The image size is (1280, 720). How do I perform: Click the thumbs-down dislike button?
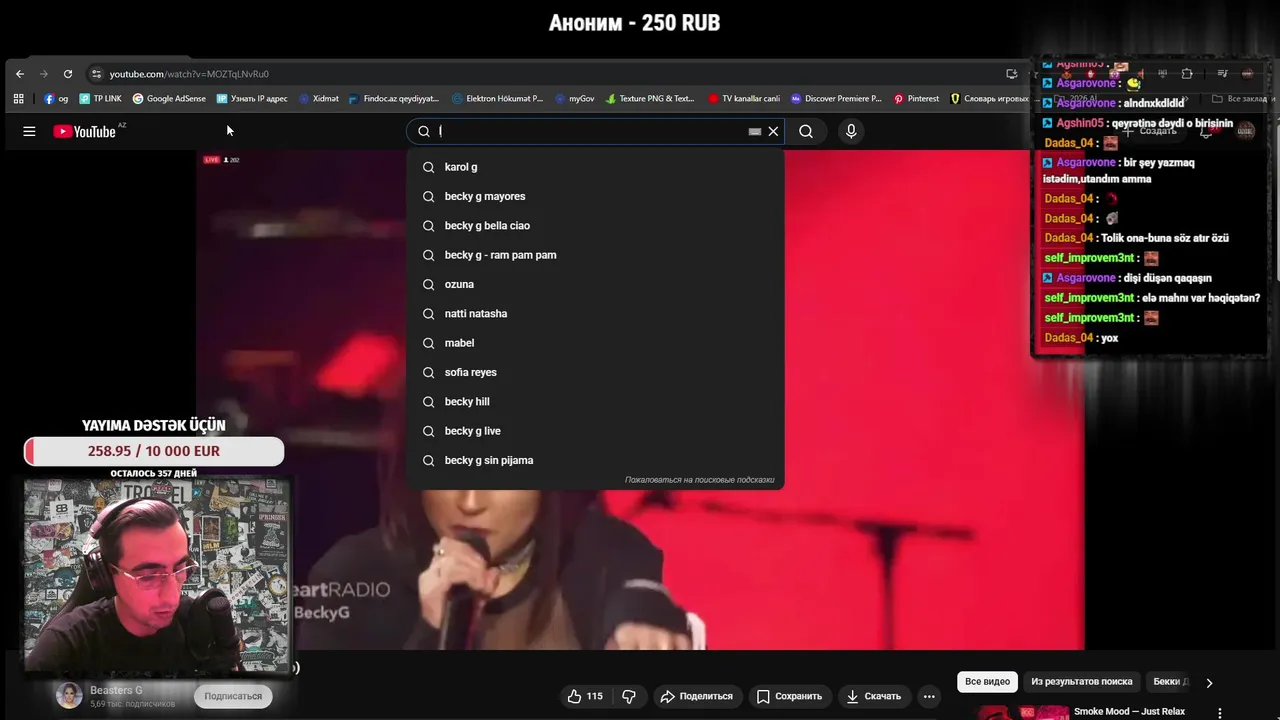[x=629, y=696]
